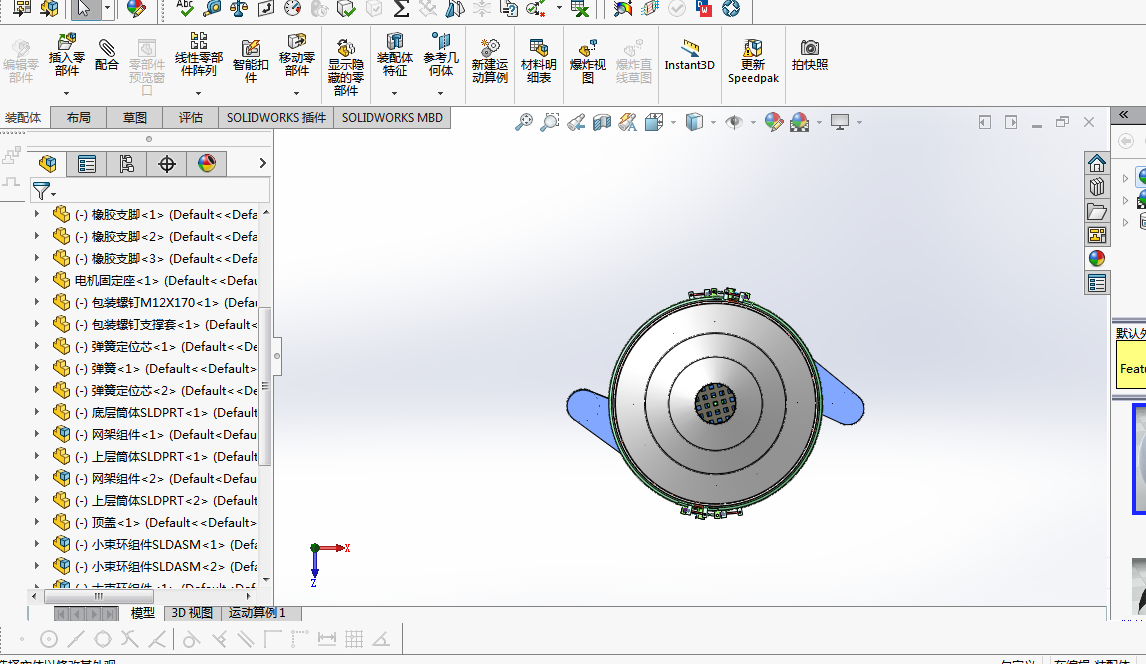Create New Motion Study (新建运动算例)
1146x664 pixels.
(490, 61)
